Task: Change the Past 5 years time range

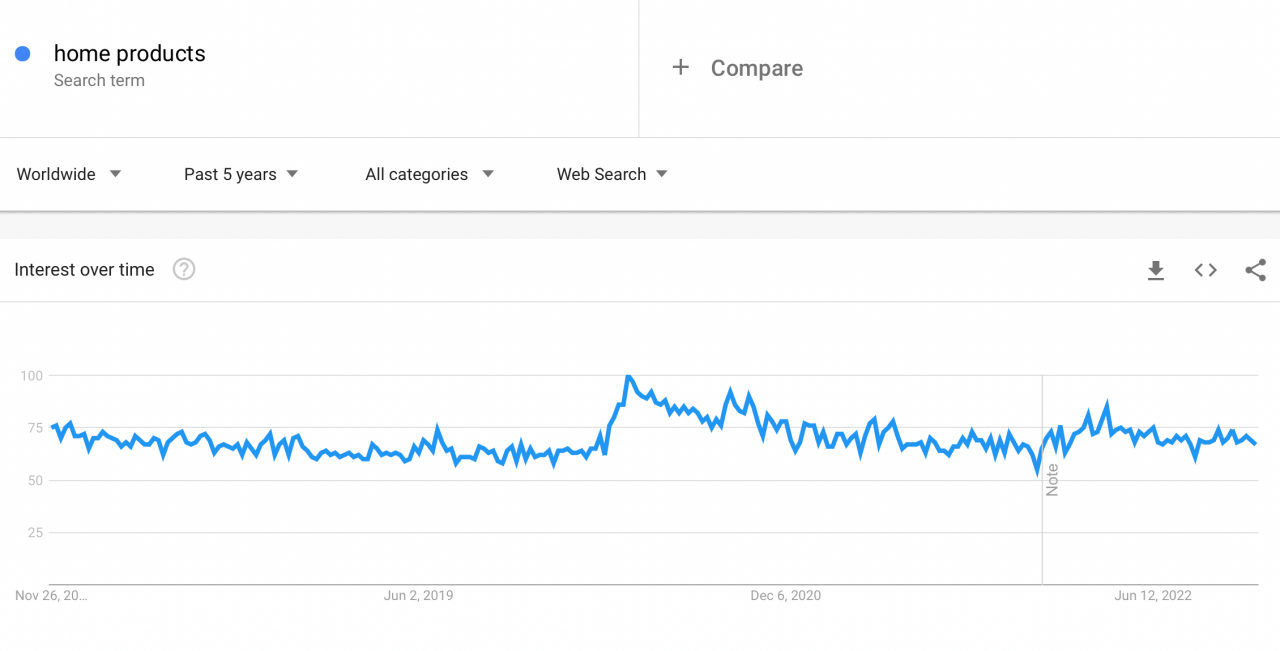Action: coord(240,174)
